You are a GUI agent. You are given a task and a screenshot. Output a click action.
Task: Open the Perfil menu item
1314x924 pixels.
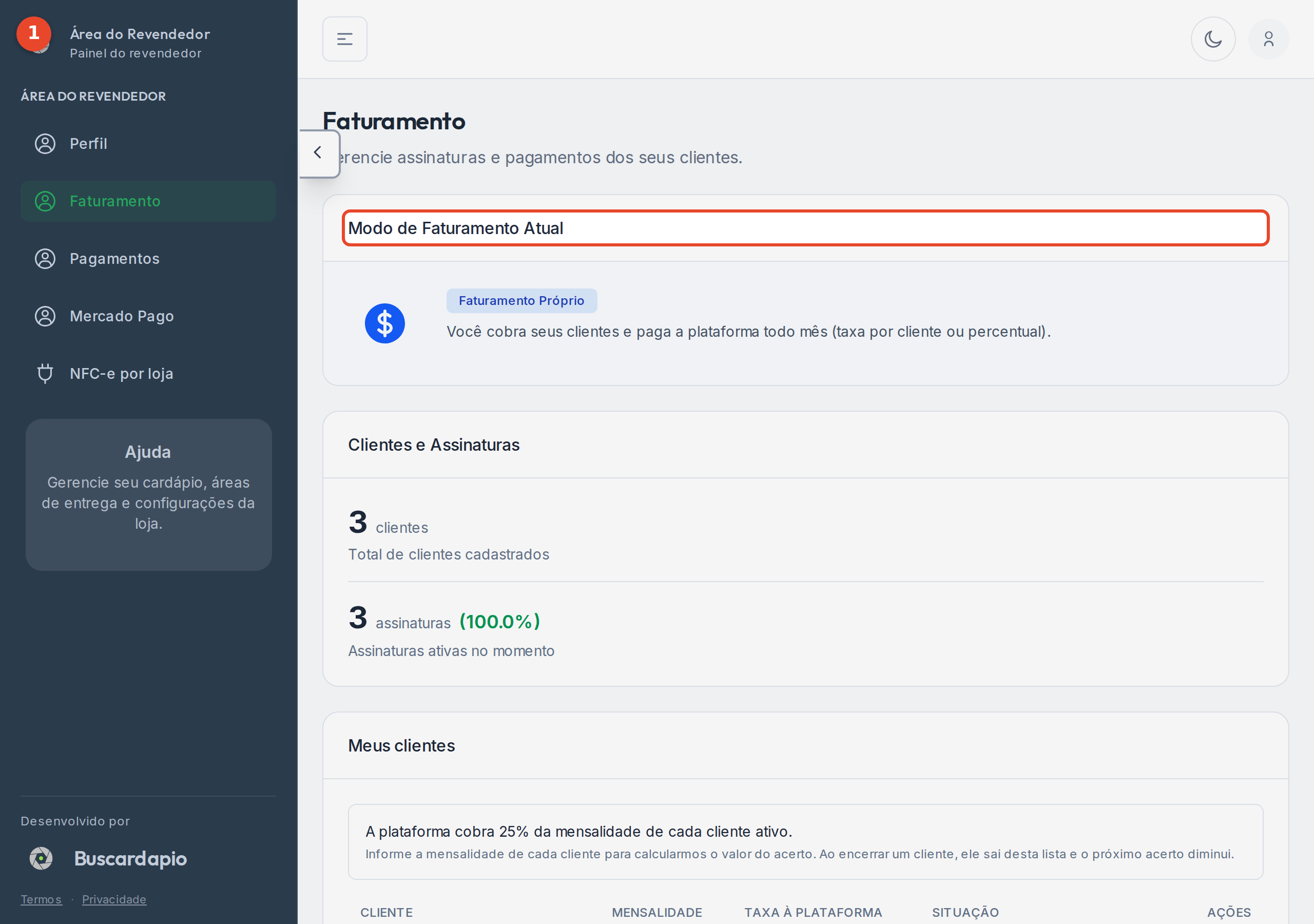[148, 144]
